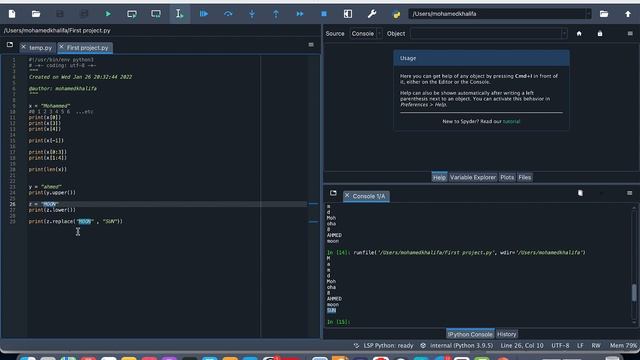
Task: Click Mem 79% status indicator
Action: tap(623, 345)
